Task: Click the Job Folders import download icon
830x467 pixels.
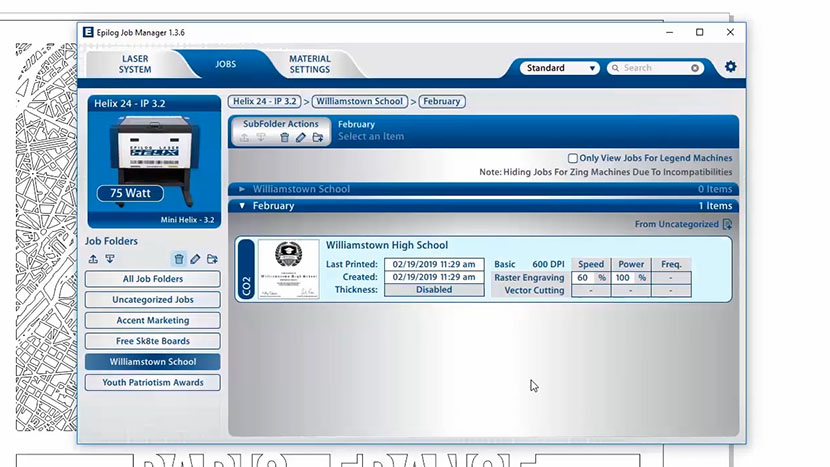Action: (110, 259)
